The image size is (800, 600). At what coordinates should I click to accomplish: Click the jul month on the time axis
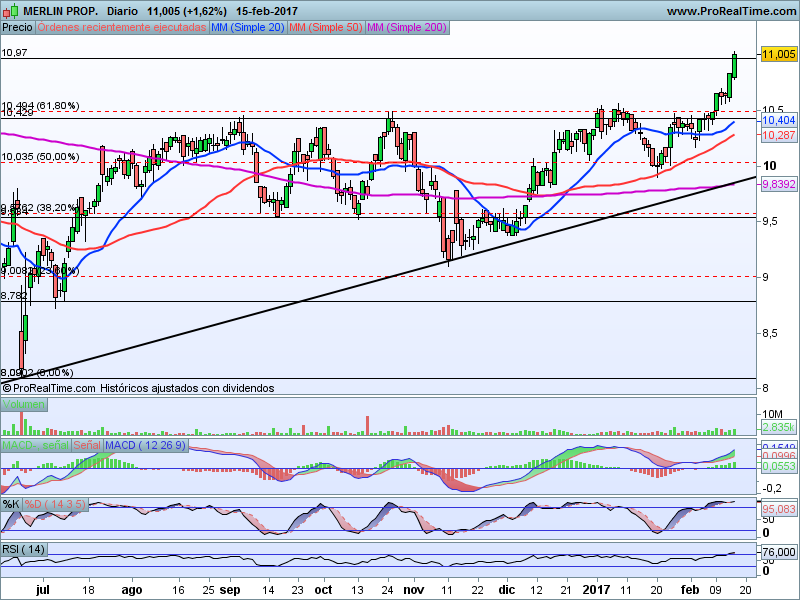click(x=43, y=590)
